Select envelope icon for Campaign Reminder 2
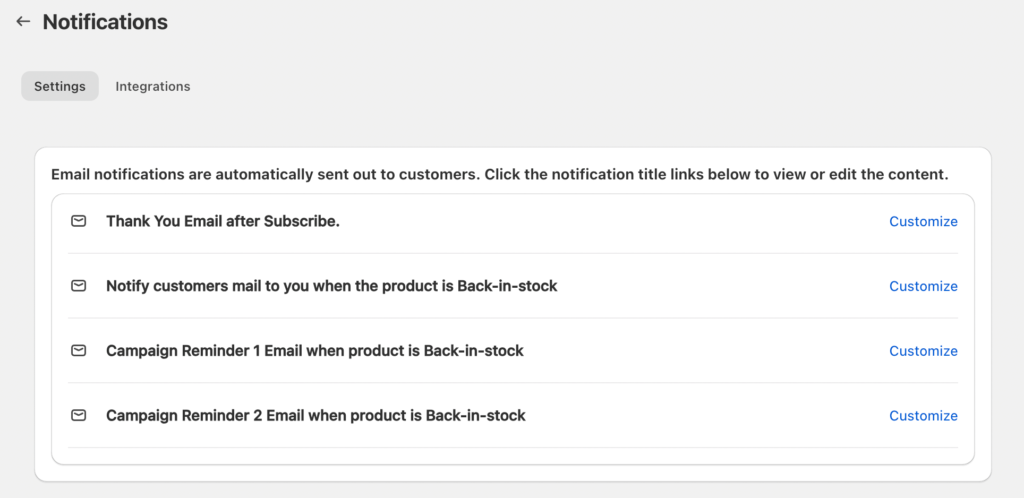The image size is (1024, 498). (78, 415)
